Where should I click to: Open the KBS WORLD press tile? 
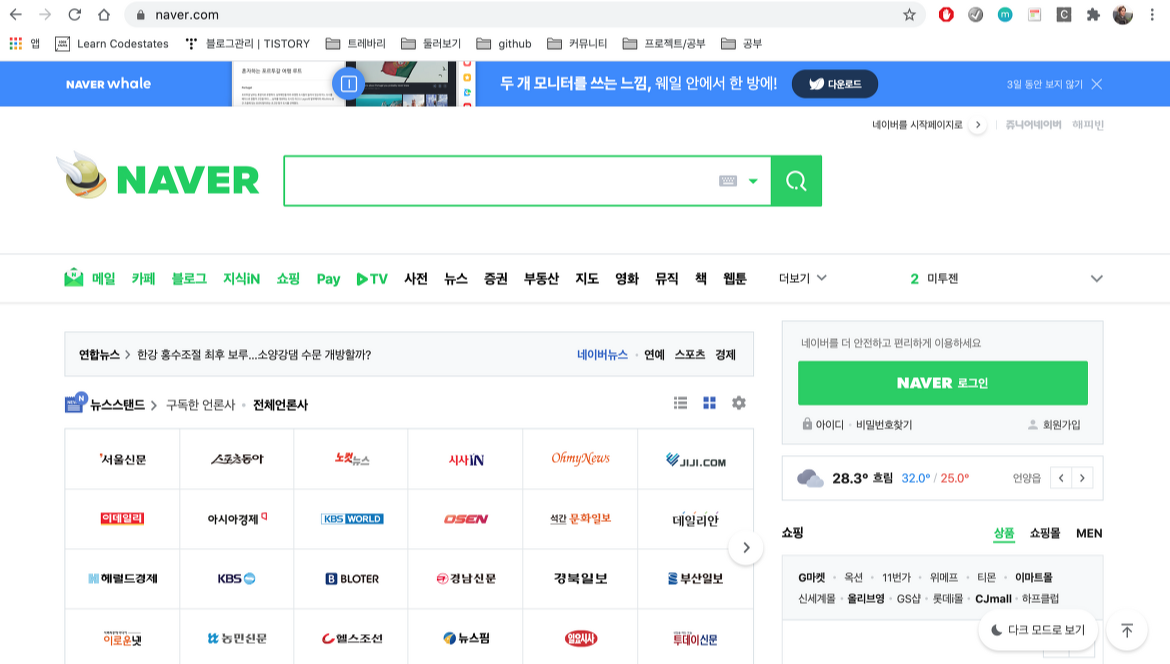coord(351,519)
